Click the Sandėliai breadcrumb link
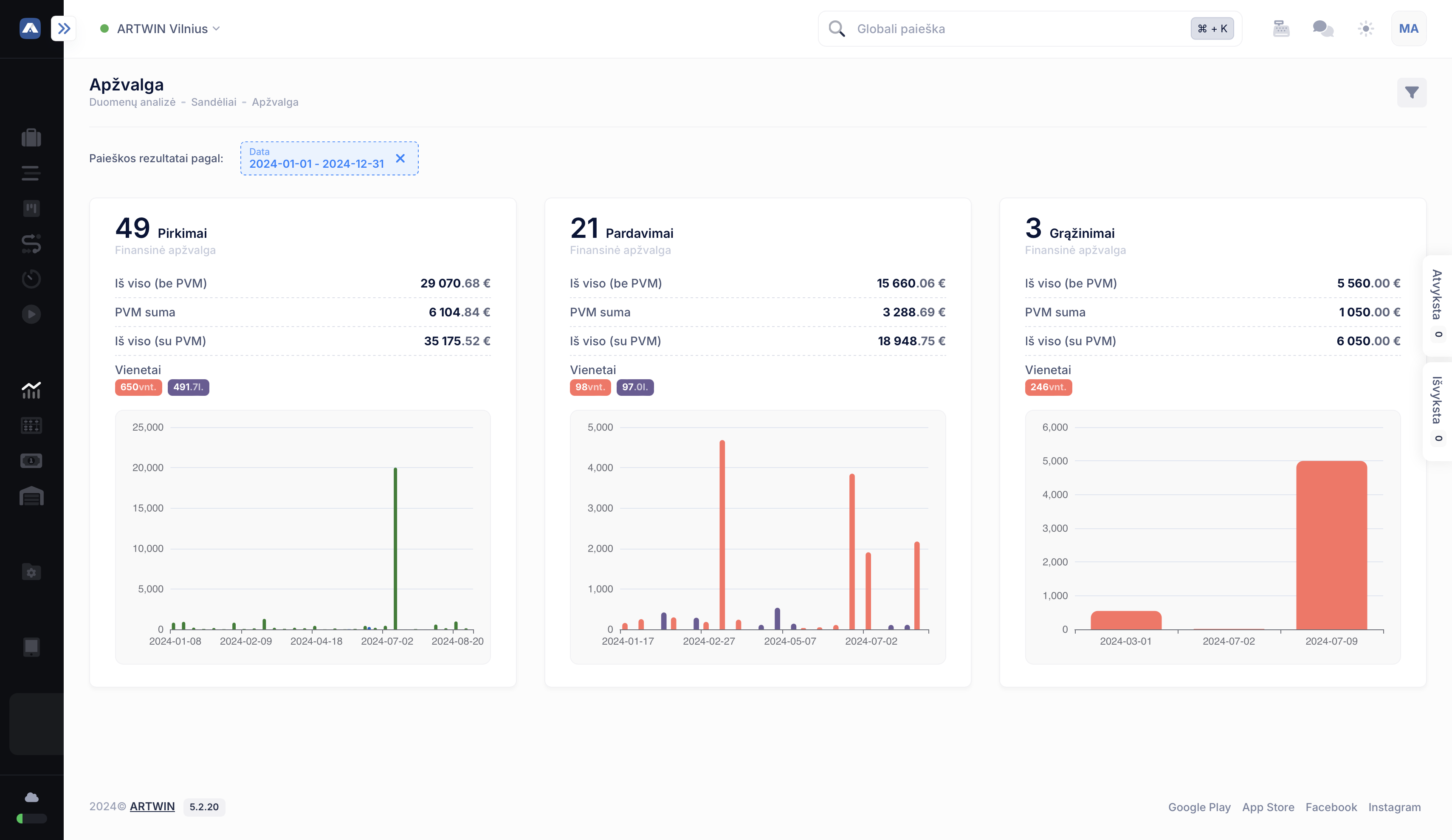 213,102
